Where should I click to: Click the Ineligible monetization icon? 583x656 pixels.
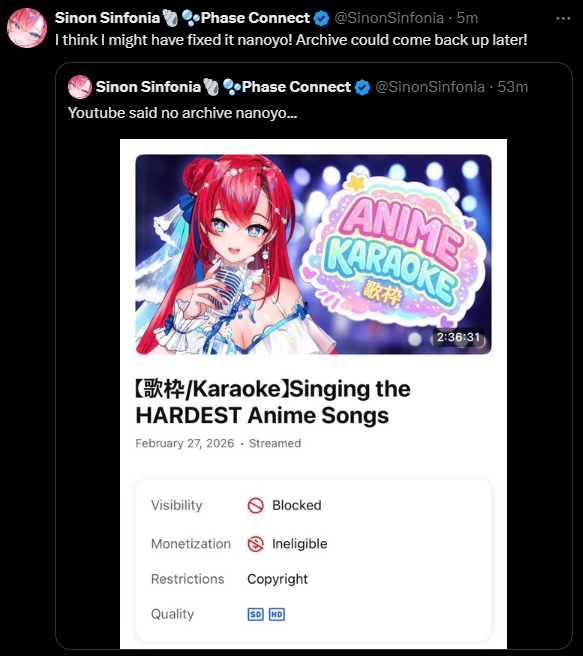(x=256, y=544)
